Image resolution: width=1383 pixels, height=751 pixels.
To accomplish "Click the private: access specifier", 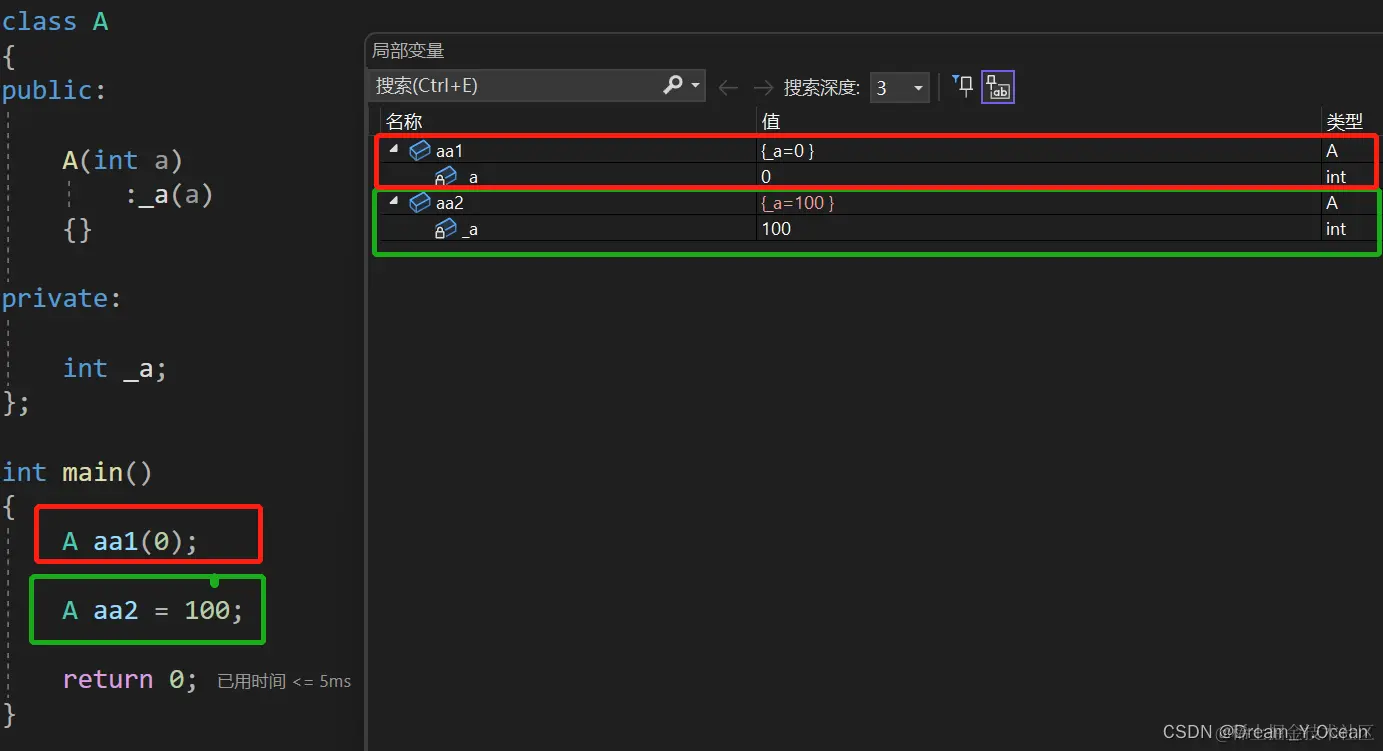I will pyautogui.click(x=62, y=298).
